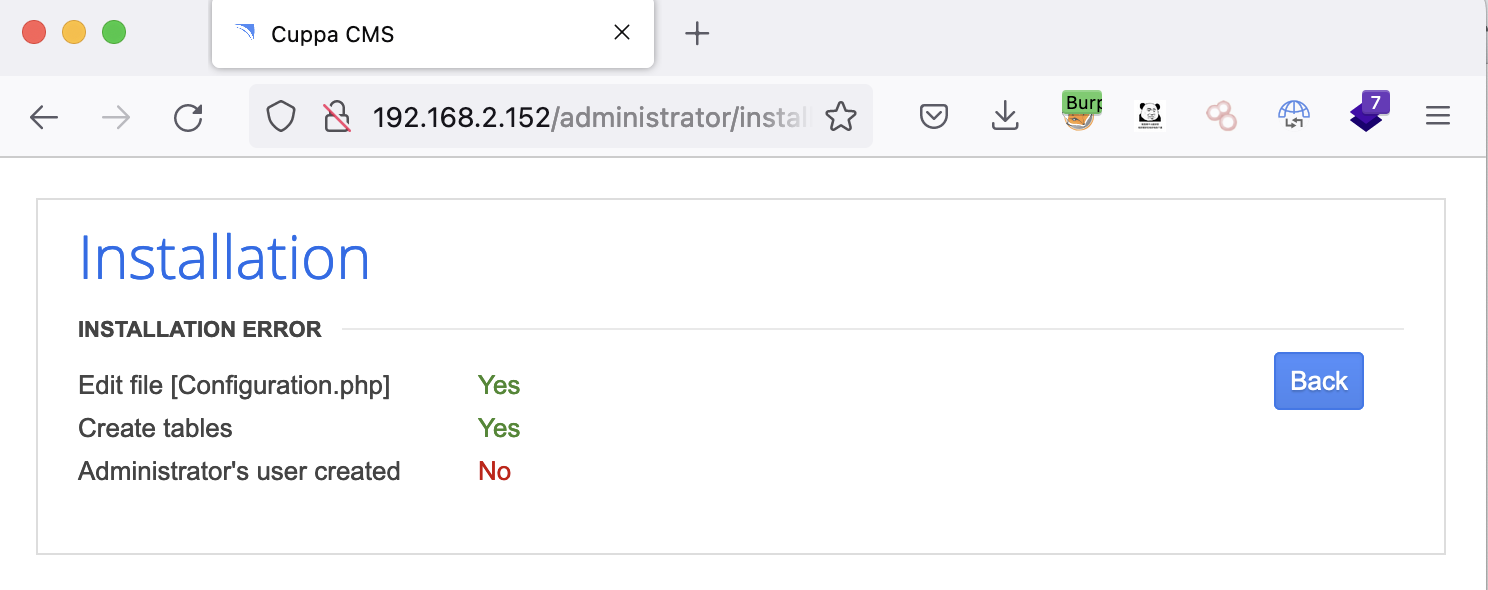Open the downloads panel
This screenshot has height=590, width=1488.
coord(1005,118)
